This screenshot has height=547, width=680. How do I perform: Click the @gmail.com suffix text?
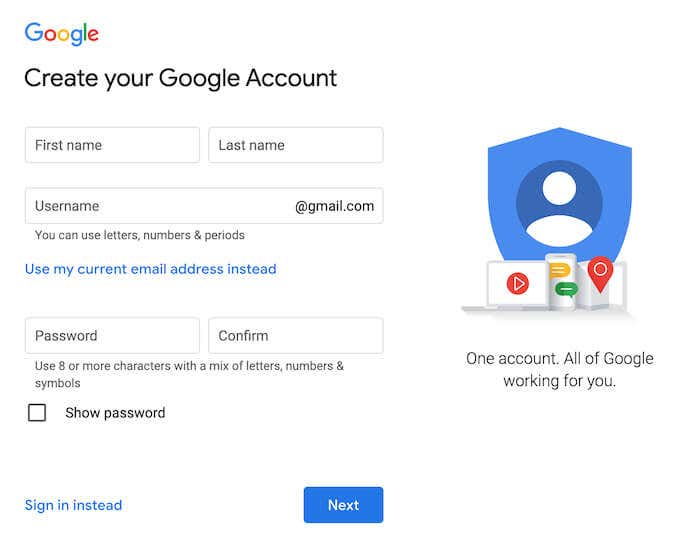[x=334, y=206]
